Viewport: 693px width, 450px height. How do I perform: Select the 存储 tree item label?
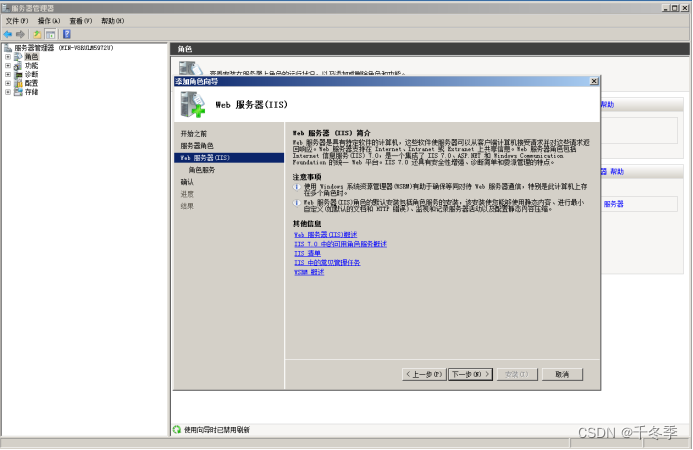31,92
